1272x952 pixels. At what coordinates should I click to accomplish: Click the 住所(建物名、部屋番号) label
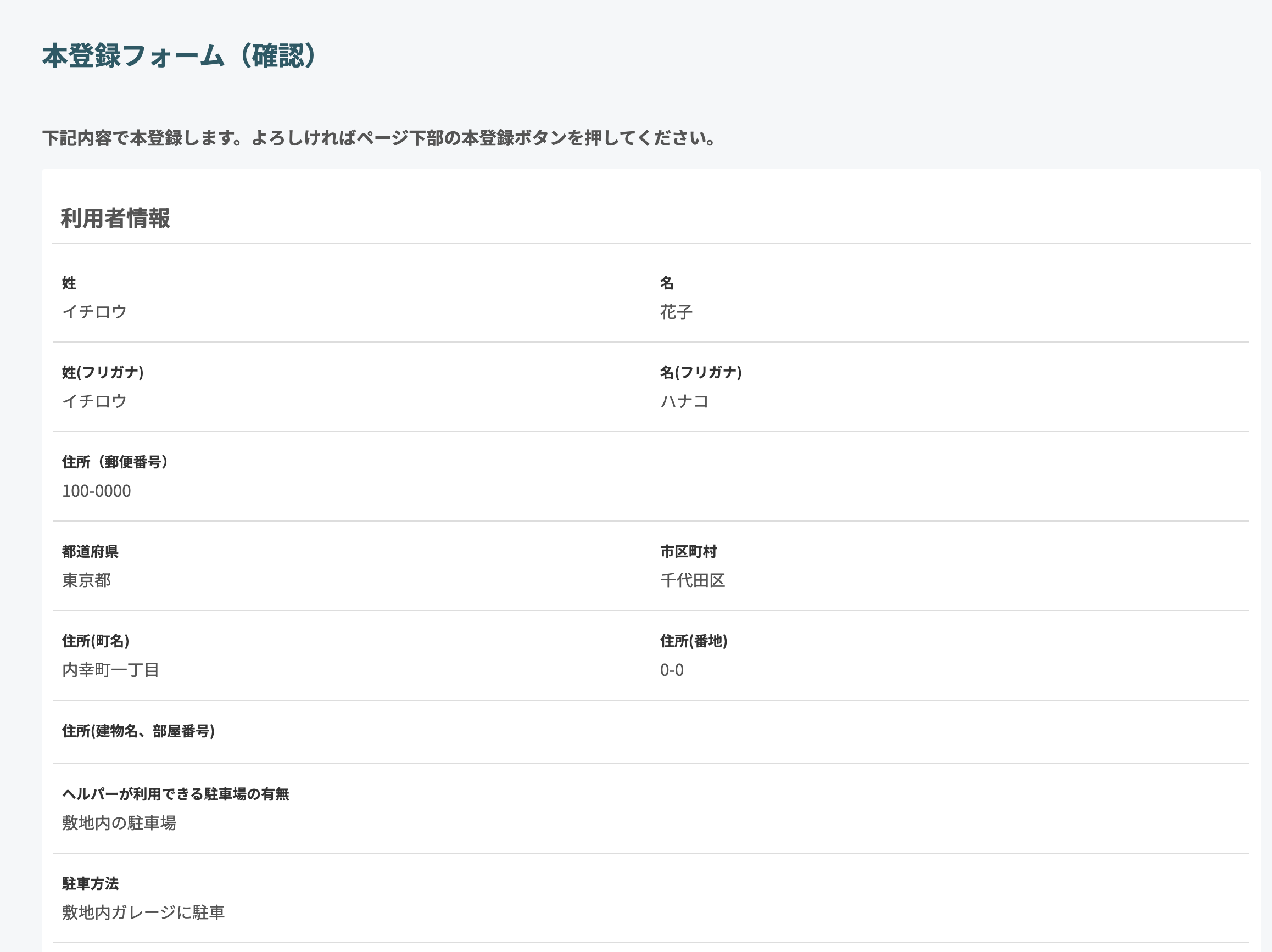click(138, 731)
